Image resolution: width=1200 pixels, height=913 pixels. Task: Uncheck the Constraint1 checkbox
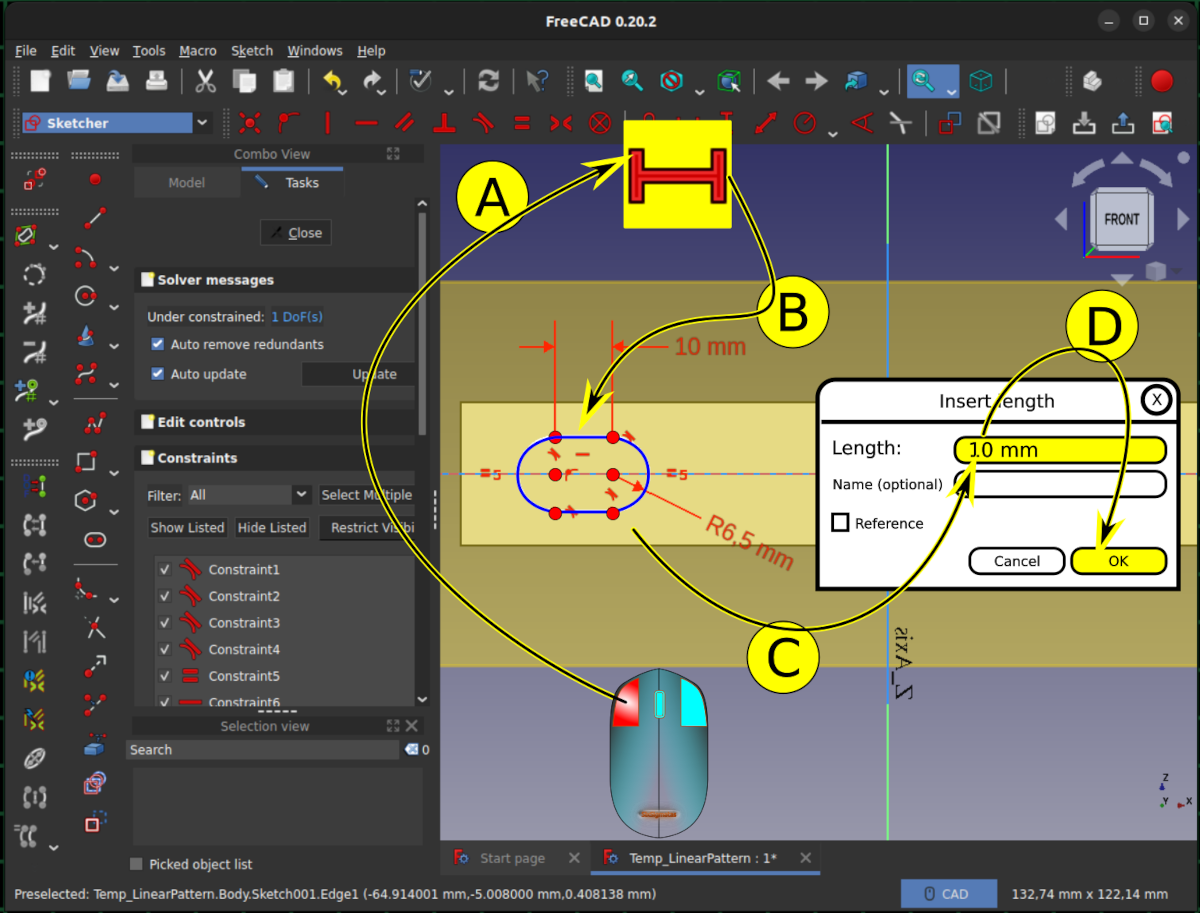click(165, 570)
